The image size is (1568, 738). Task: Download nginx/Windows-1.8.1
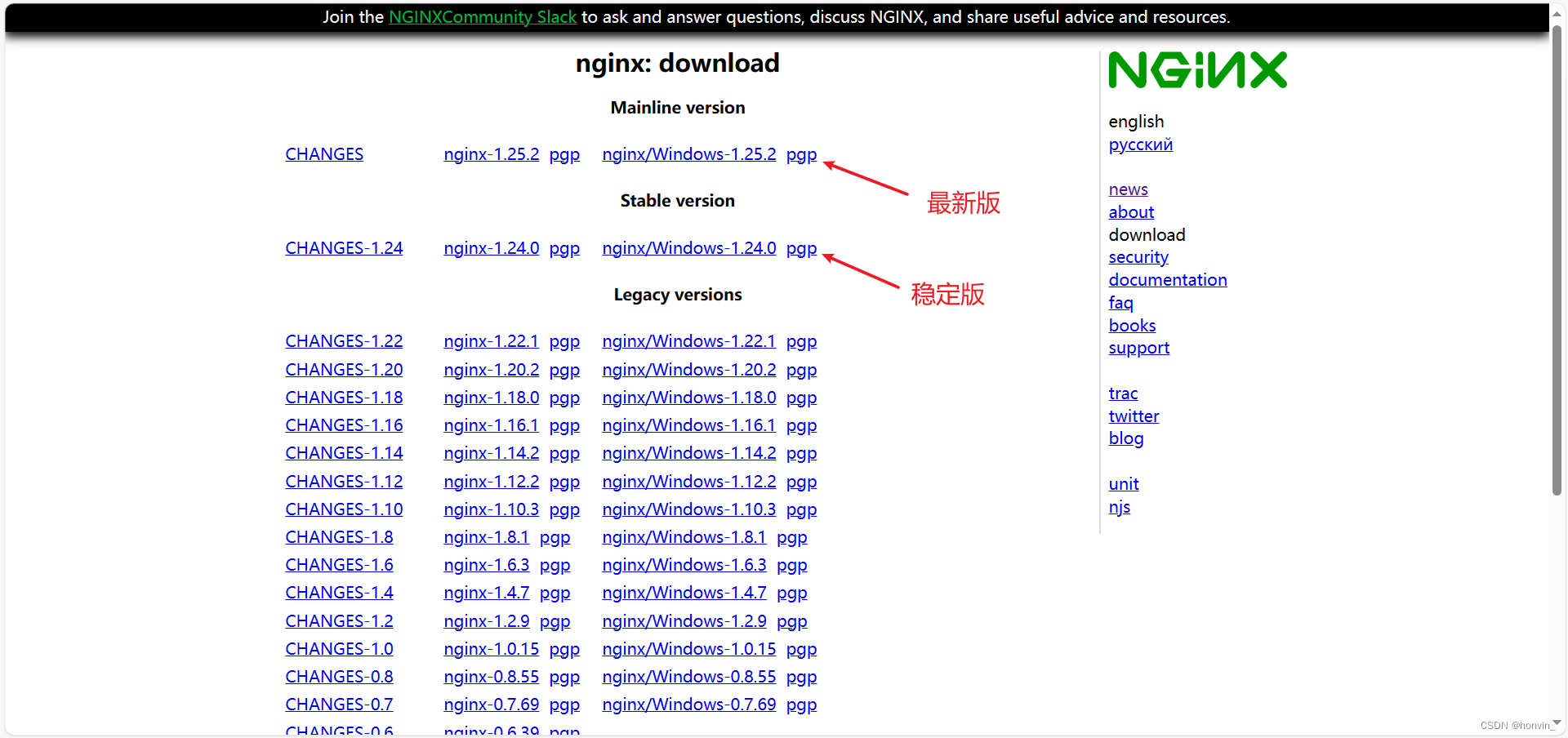tap(684, 537)
